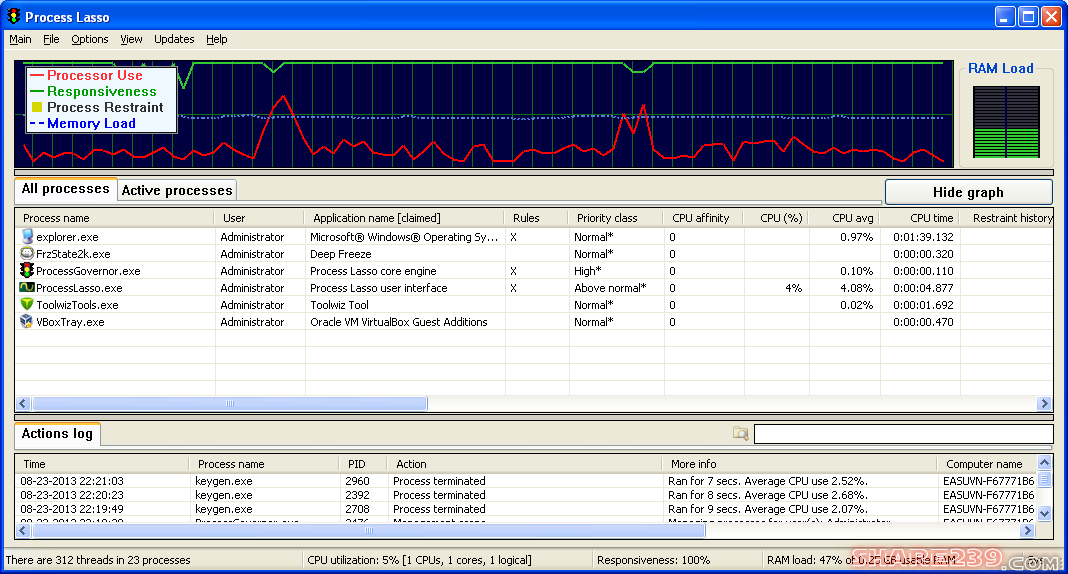1068x574 pixels.
Task: Switch to the Active processes tab
Action: click(x=177, y=191)
